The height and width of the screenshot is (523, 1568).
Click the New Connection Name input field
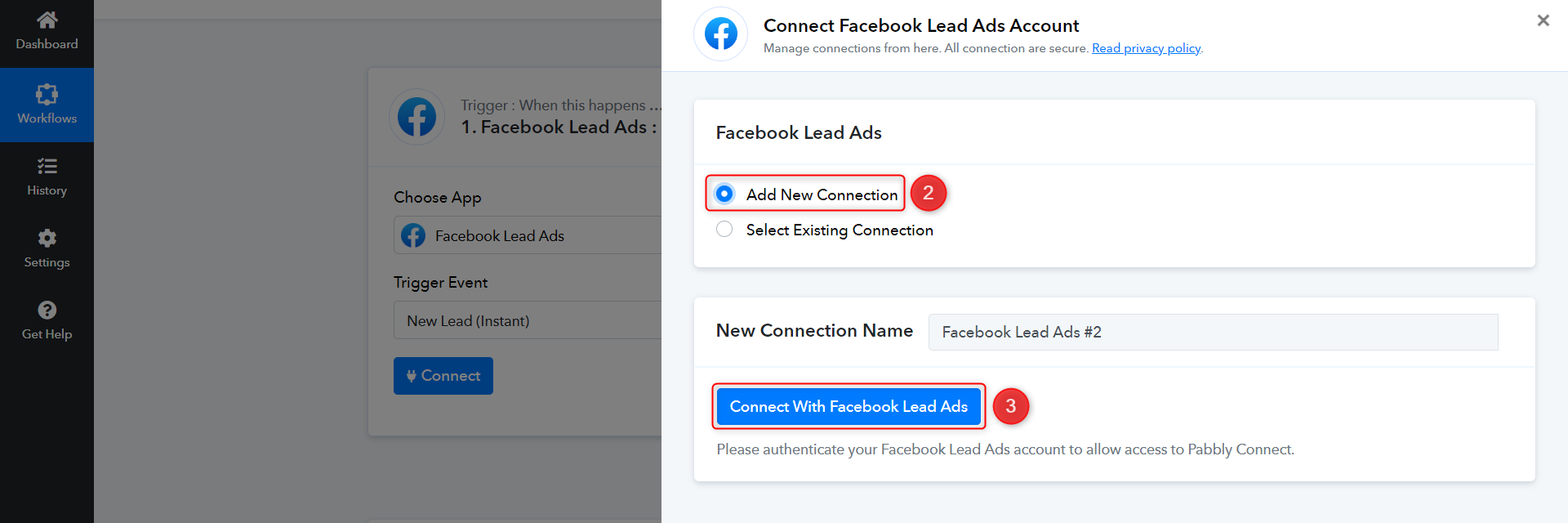[x=1213, y=332]
